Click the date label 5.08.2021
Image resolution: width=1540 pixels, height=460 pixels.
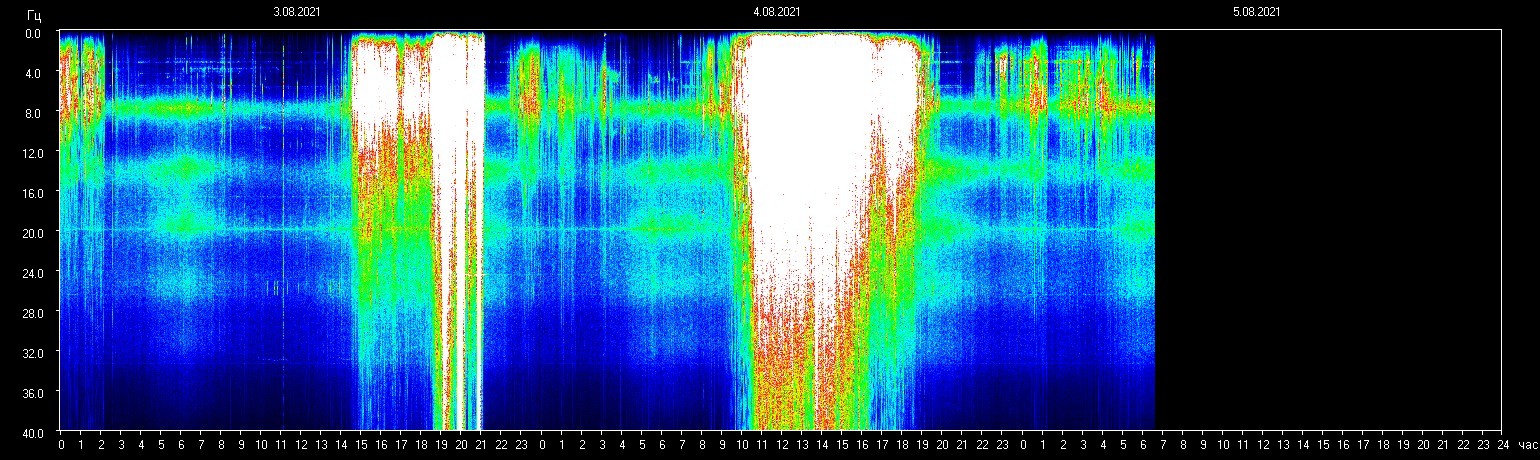click(x=1256, y=12)
